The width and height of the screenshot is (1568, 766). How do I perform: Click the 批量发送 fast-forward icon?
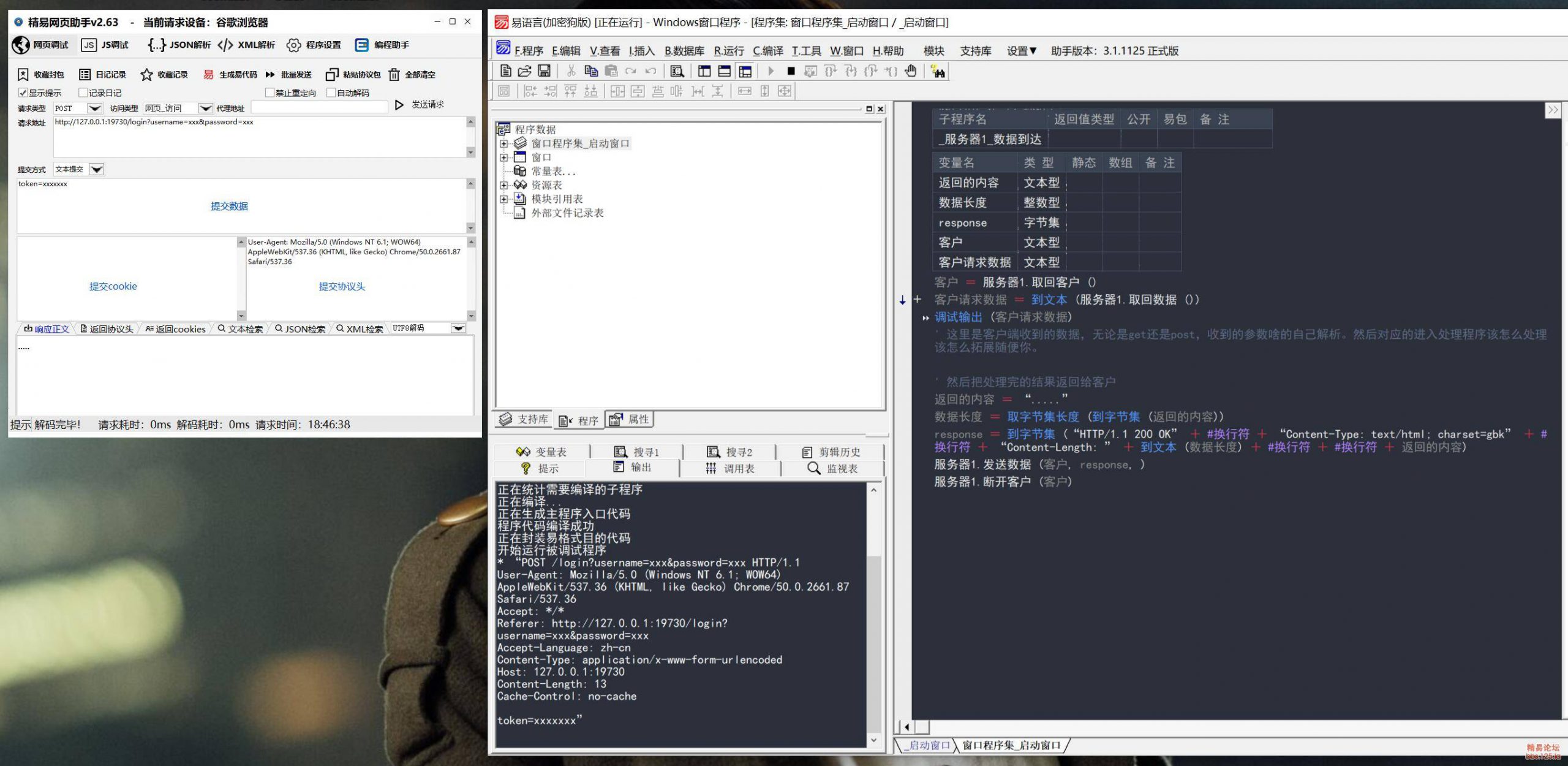click(270, 75)
